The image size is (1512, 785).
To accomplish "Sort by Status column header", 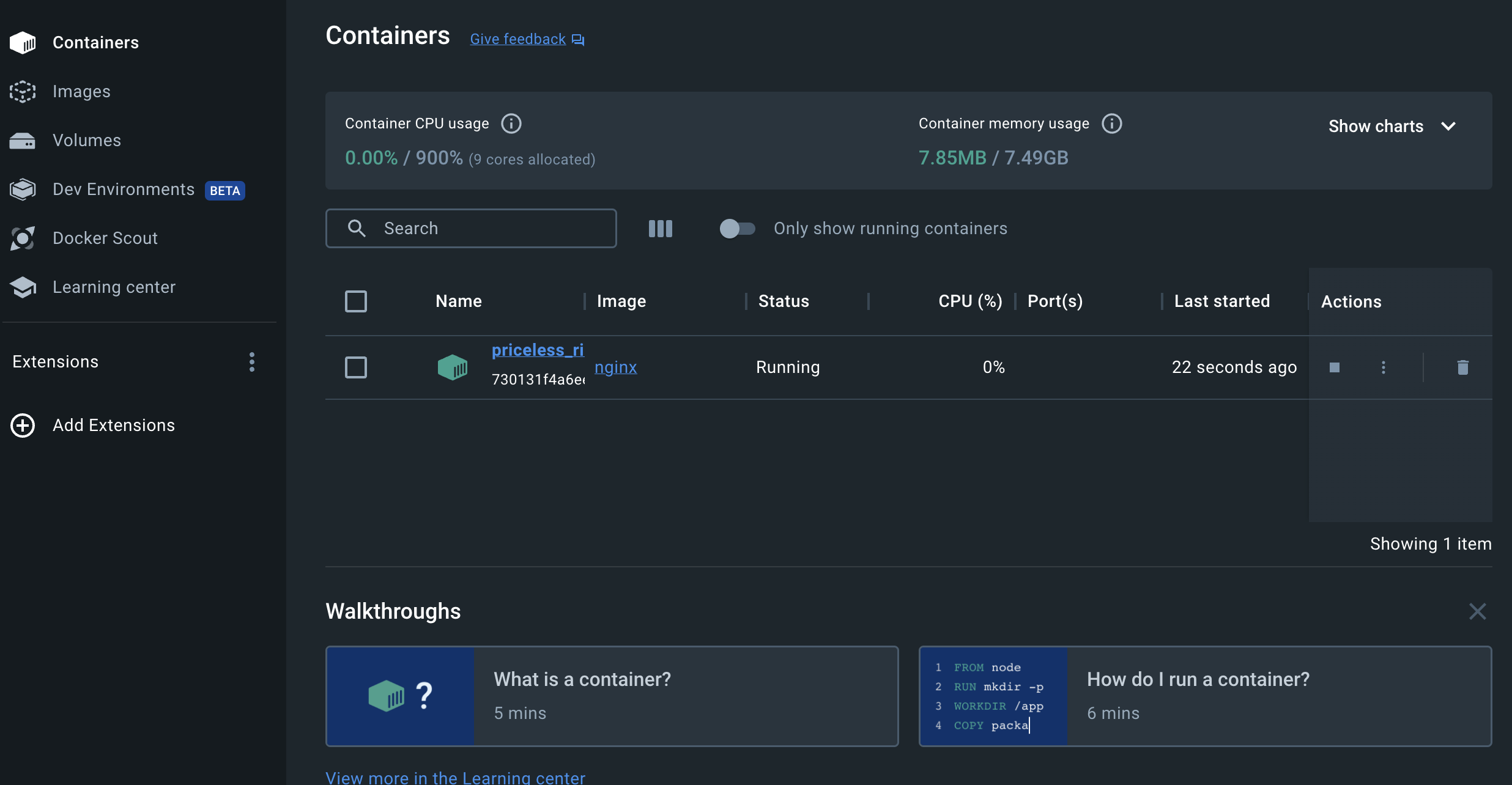I will (784, 301).
